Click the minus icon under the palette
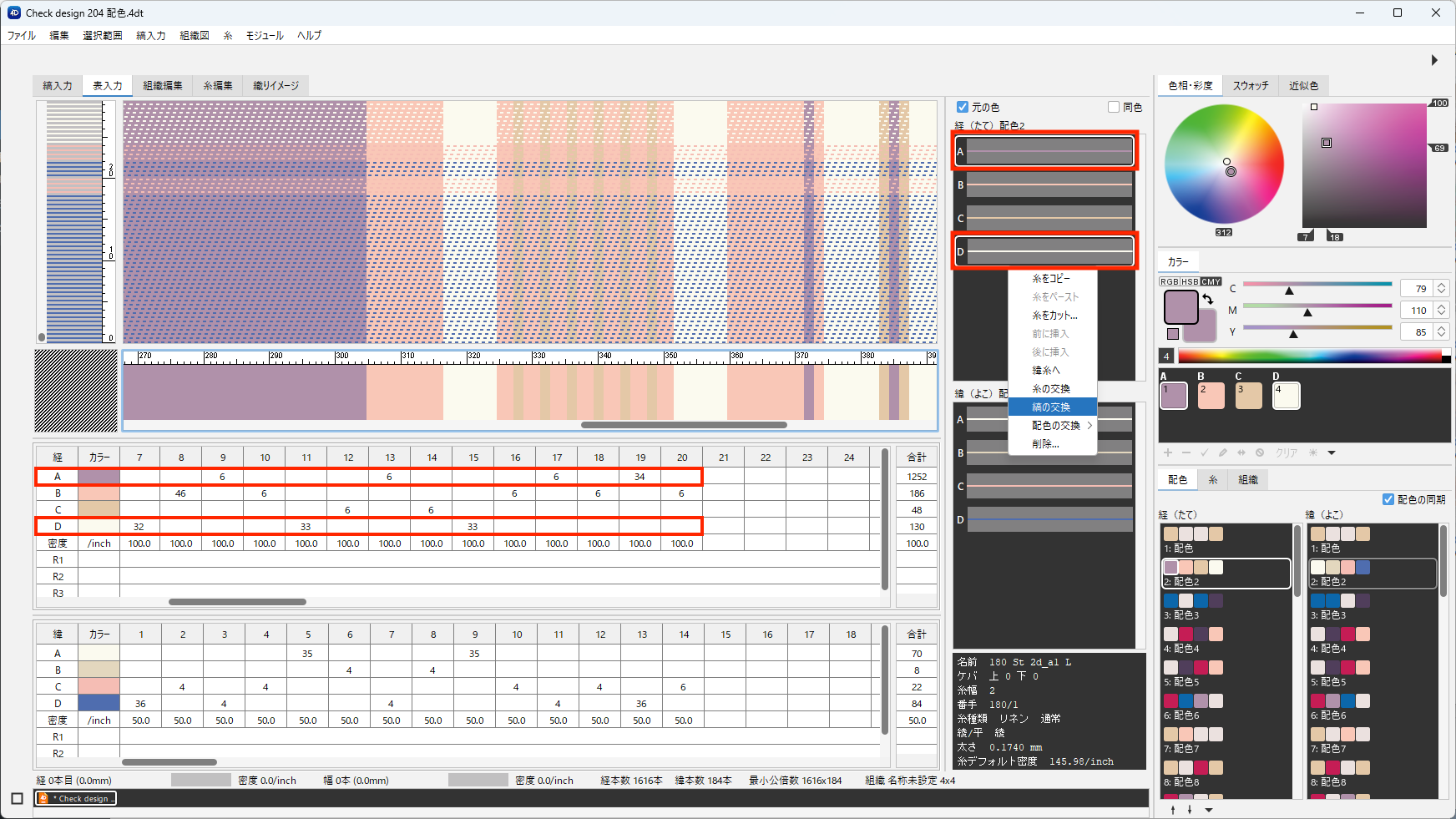The width and height of the screenshot is (1456, 819). point(1186,452)
